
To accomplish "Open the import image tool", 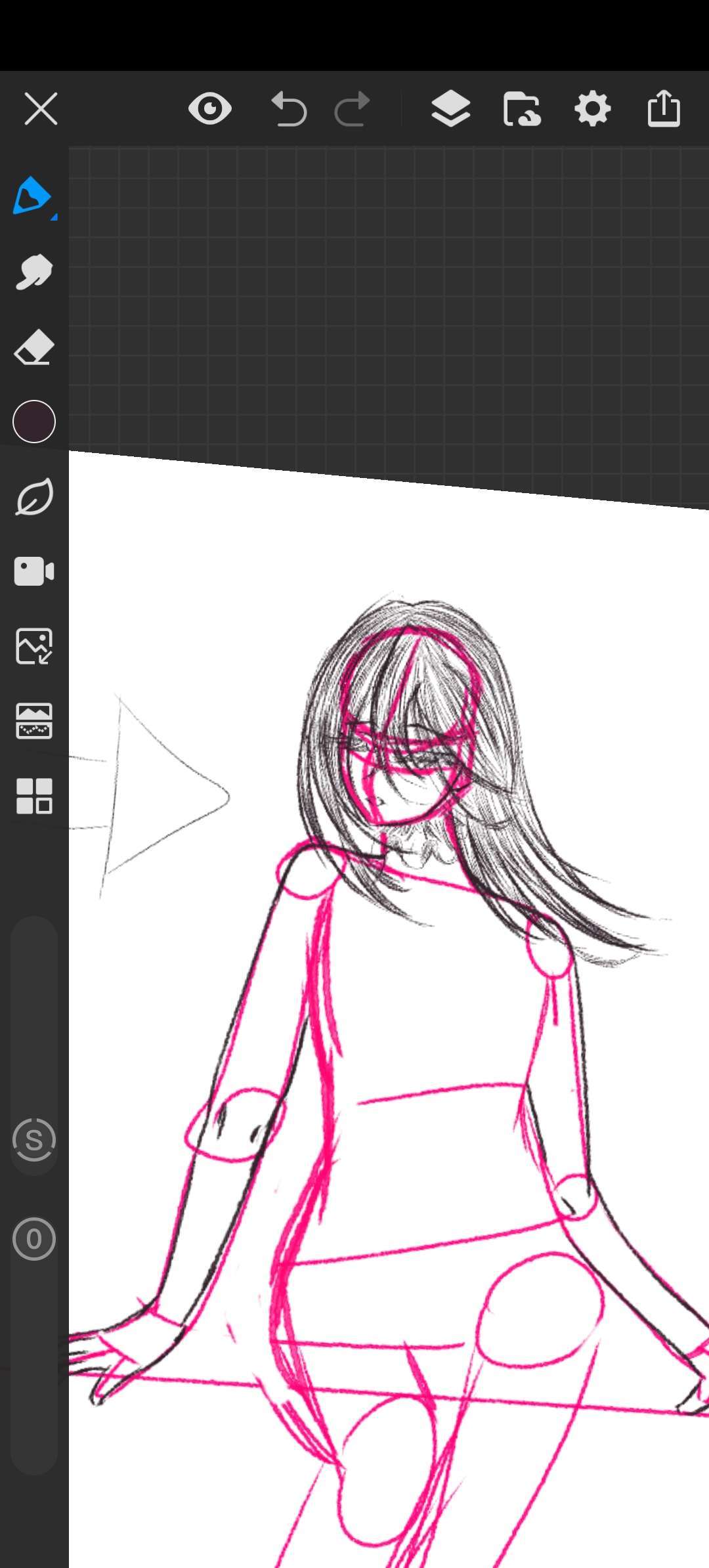I will 34,646.
